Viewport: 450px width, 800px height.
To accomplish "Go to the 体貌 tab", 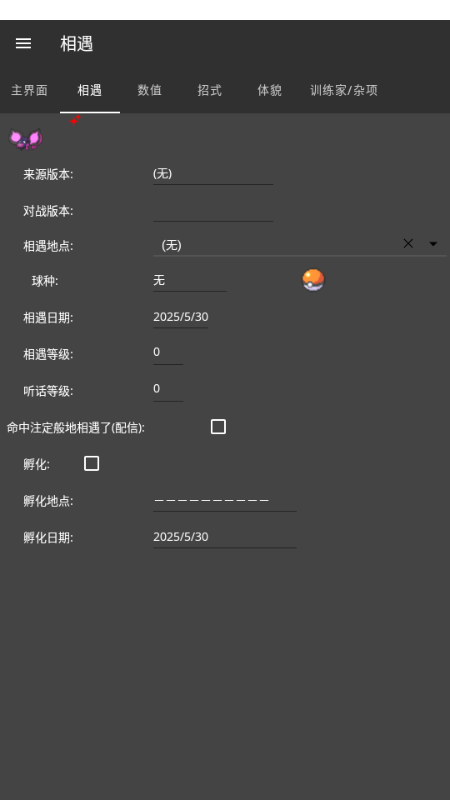I will point(269,91).
